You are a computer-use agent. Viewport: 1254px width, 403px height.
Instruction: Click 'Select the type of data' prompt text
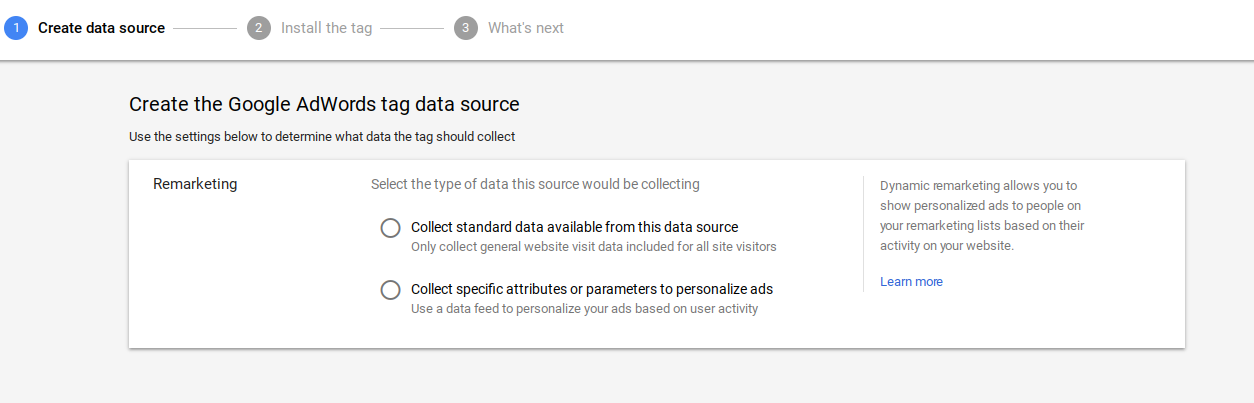[535, 184]
